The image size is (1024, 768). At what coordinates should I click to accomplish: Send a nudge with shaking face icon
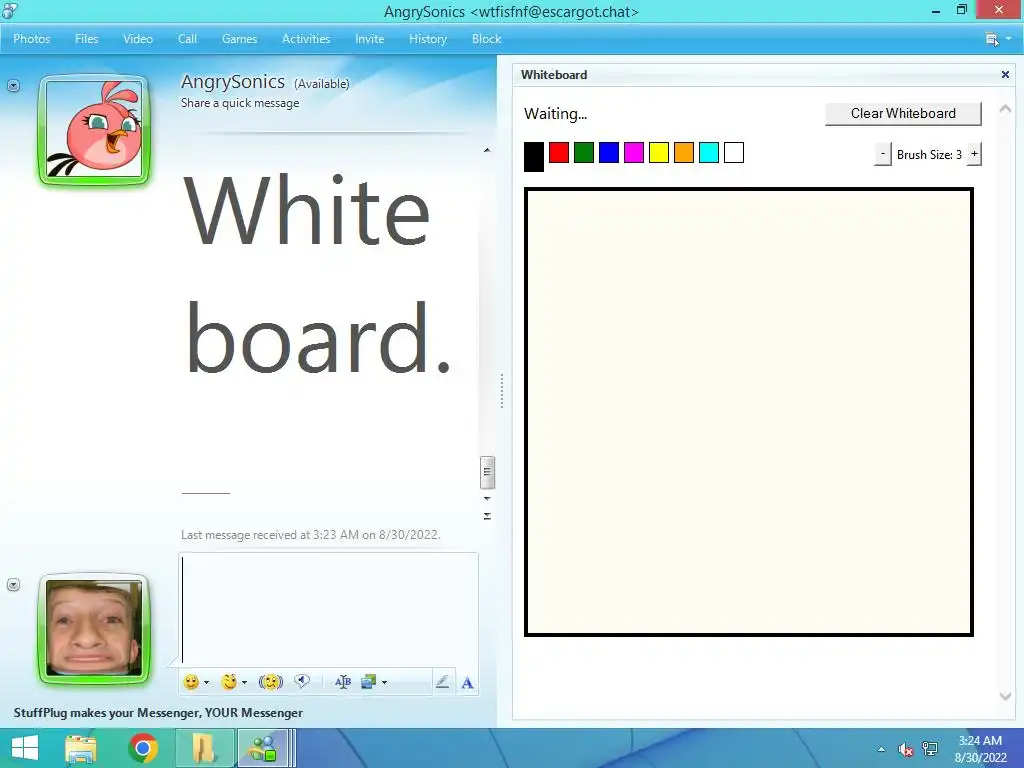270,682
